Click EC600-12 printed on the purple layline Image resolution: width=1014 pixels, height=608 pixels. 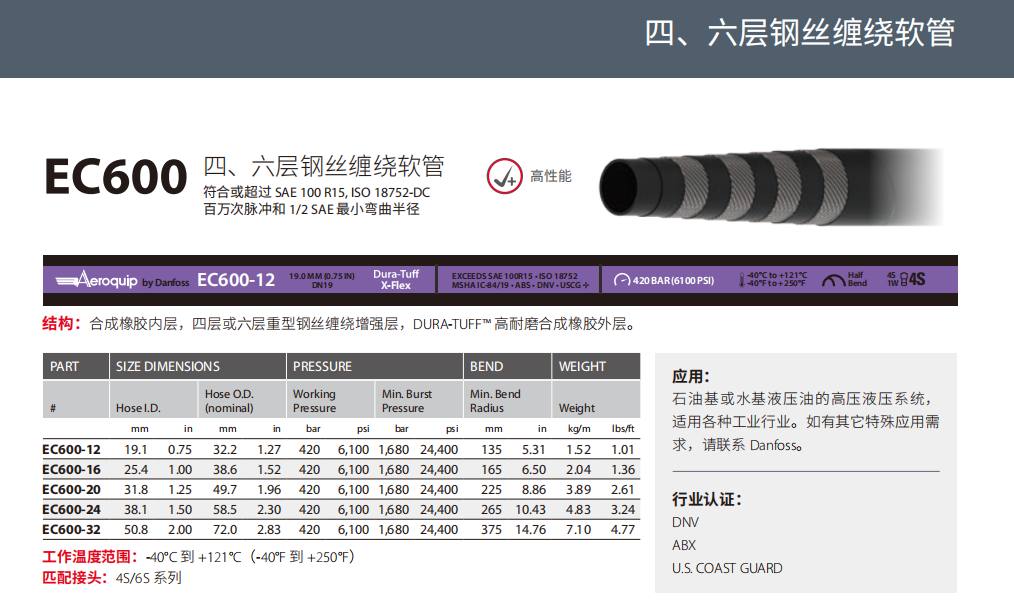pyautogui.click(x=236, y=280)
